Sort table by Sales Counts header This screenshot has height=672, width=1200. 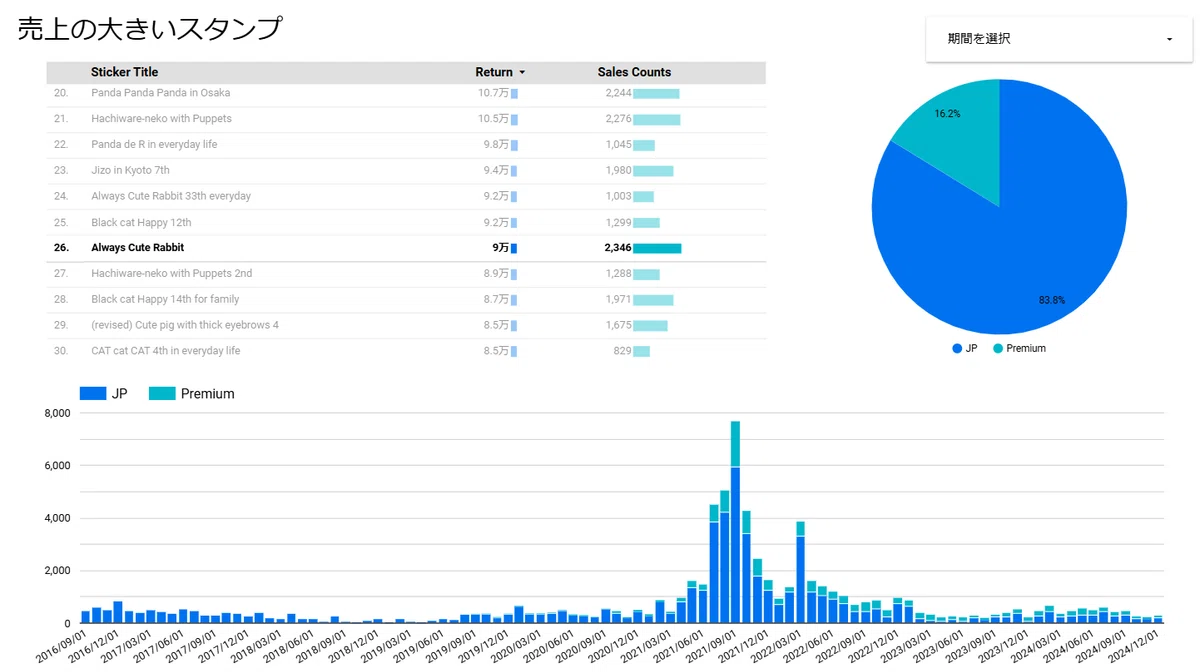point(634,72)
